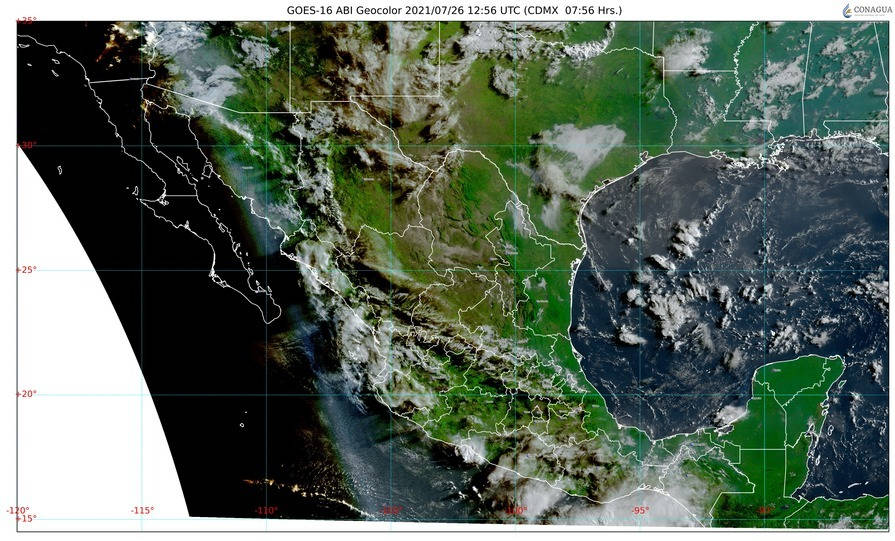Click the -110° longitude label

(266, 510)
